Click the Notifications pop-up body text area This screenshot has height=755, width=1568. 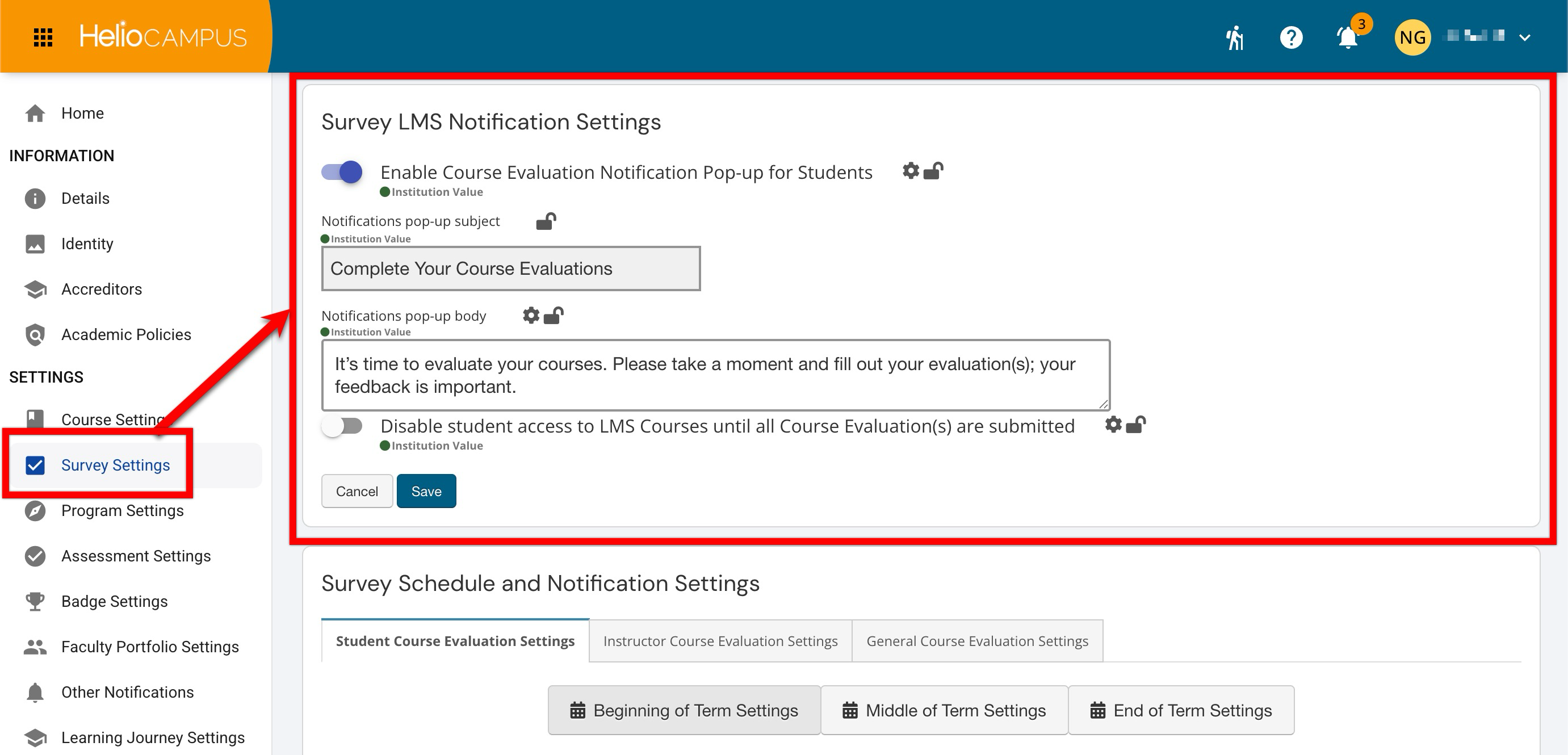point(716,375)
